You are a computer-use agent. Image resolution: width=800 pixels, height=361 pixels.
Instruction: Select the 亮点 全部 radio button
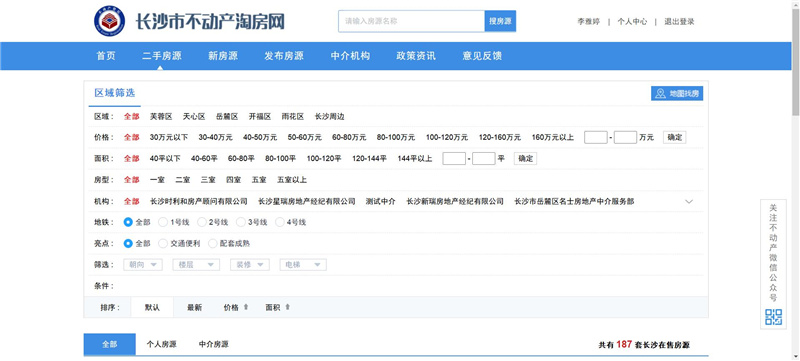128,244
